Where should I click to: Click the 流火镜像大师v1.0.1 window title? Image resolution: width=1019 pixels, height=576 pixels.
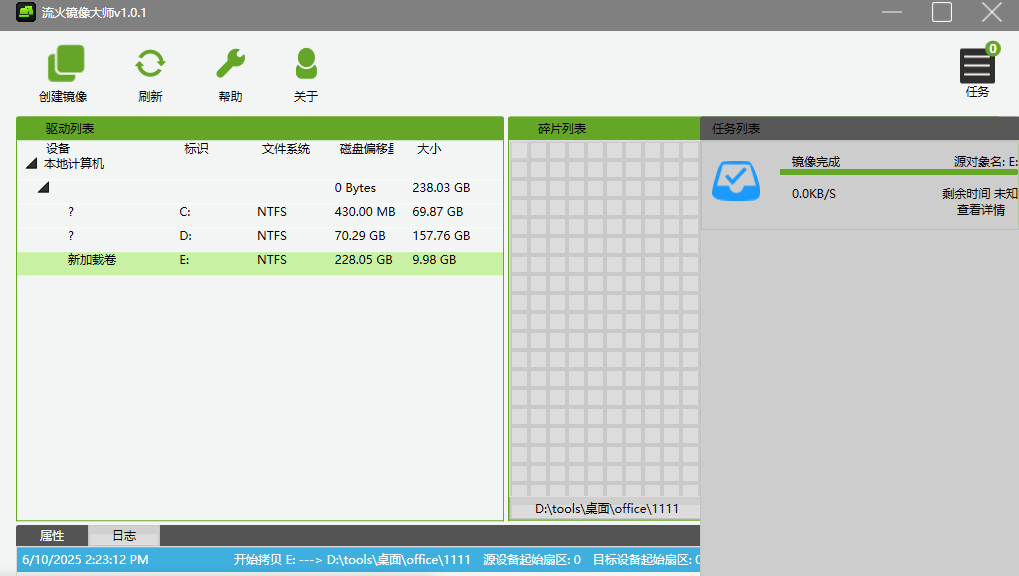(x=94, y=12)
